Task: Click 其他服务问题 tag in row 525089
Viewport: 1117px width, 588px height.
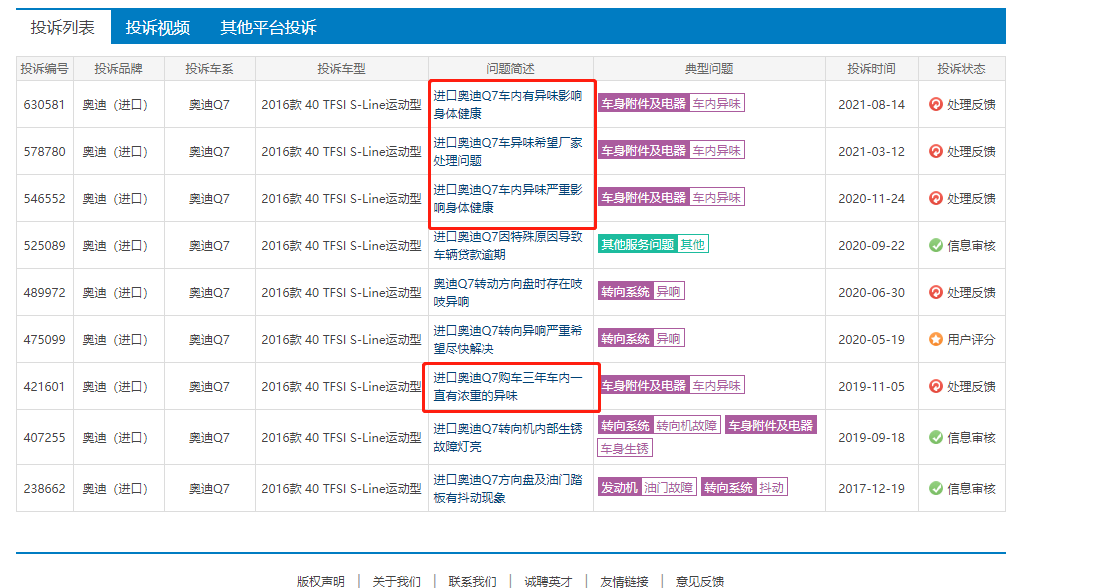Action: tap(638, 244)
